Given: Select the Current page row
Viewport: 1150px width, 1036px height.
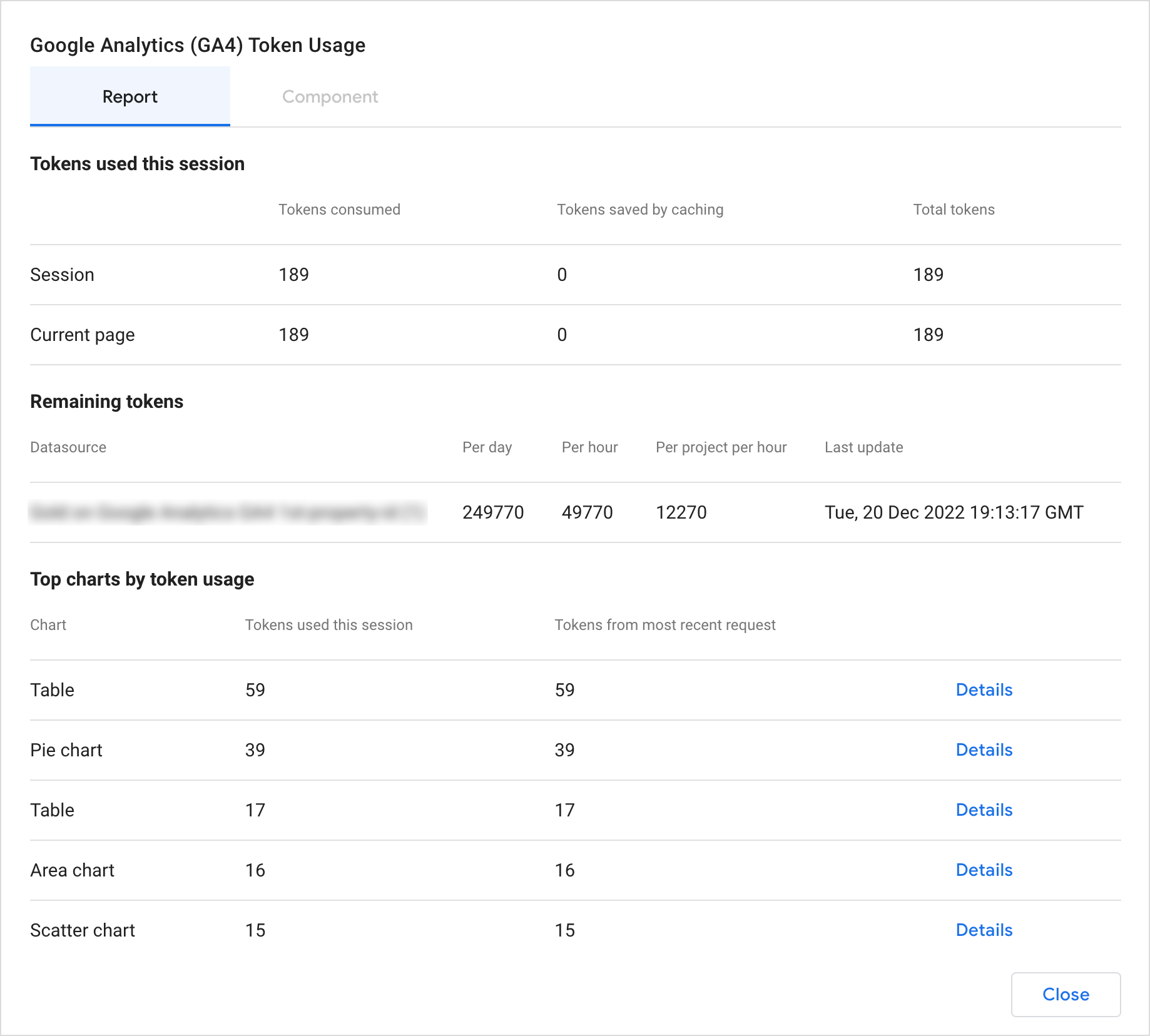Looking at the screenshot, I should 82,334.
